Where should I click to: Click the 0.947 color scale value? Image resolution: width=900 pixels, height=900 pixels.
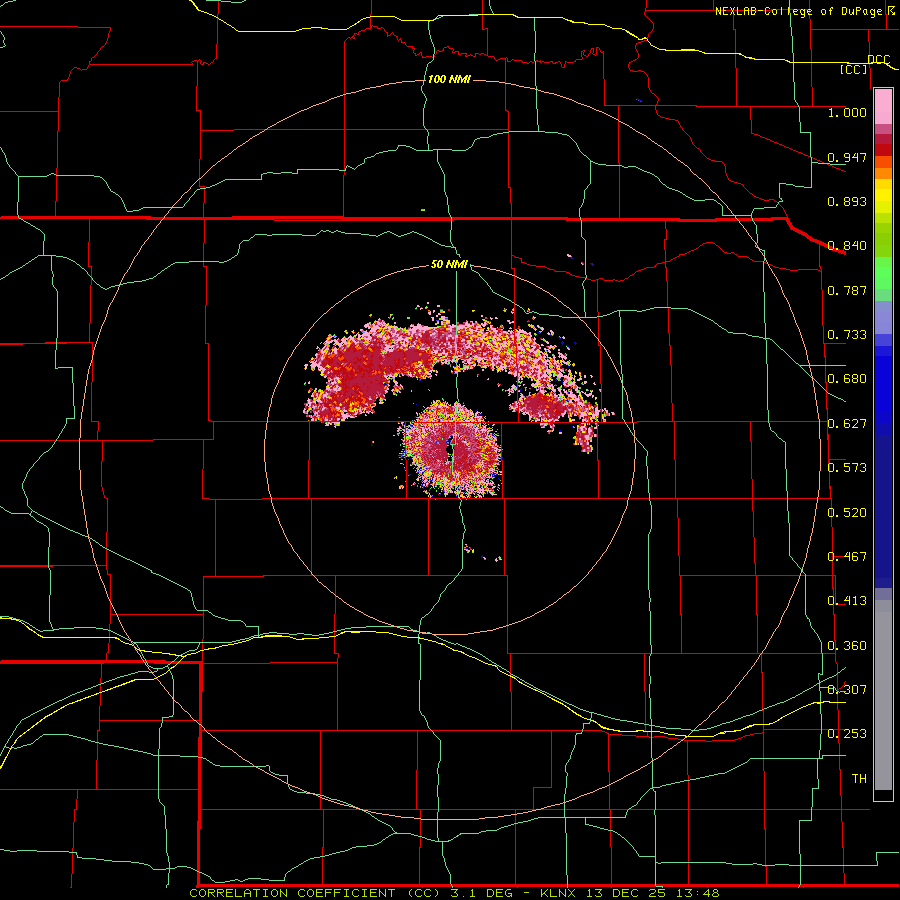point(847,157)
